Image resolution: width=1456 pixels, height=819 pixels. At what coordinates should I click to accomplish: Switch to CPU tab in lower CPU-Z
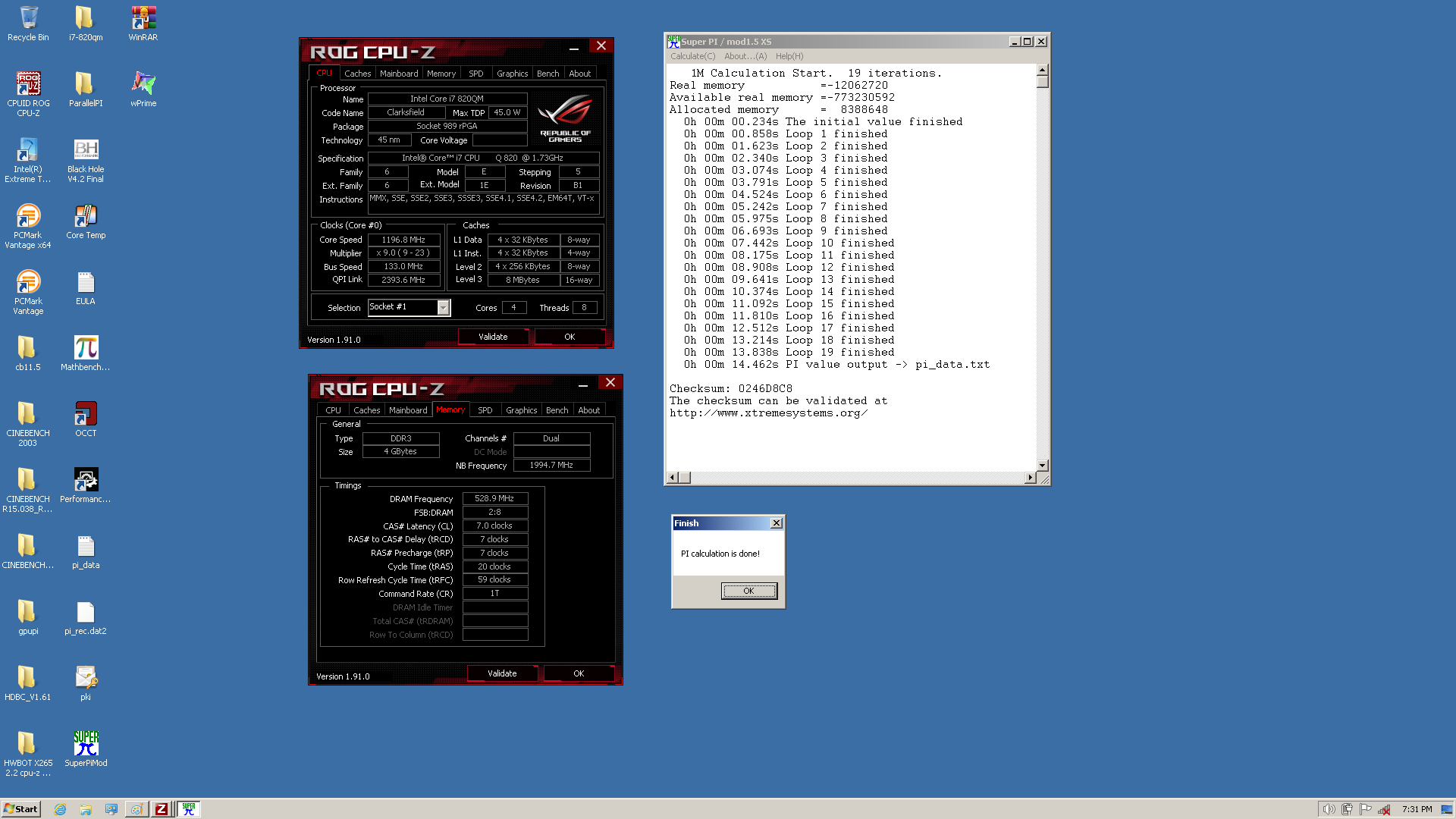[x=333, y=410]
